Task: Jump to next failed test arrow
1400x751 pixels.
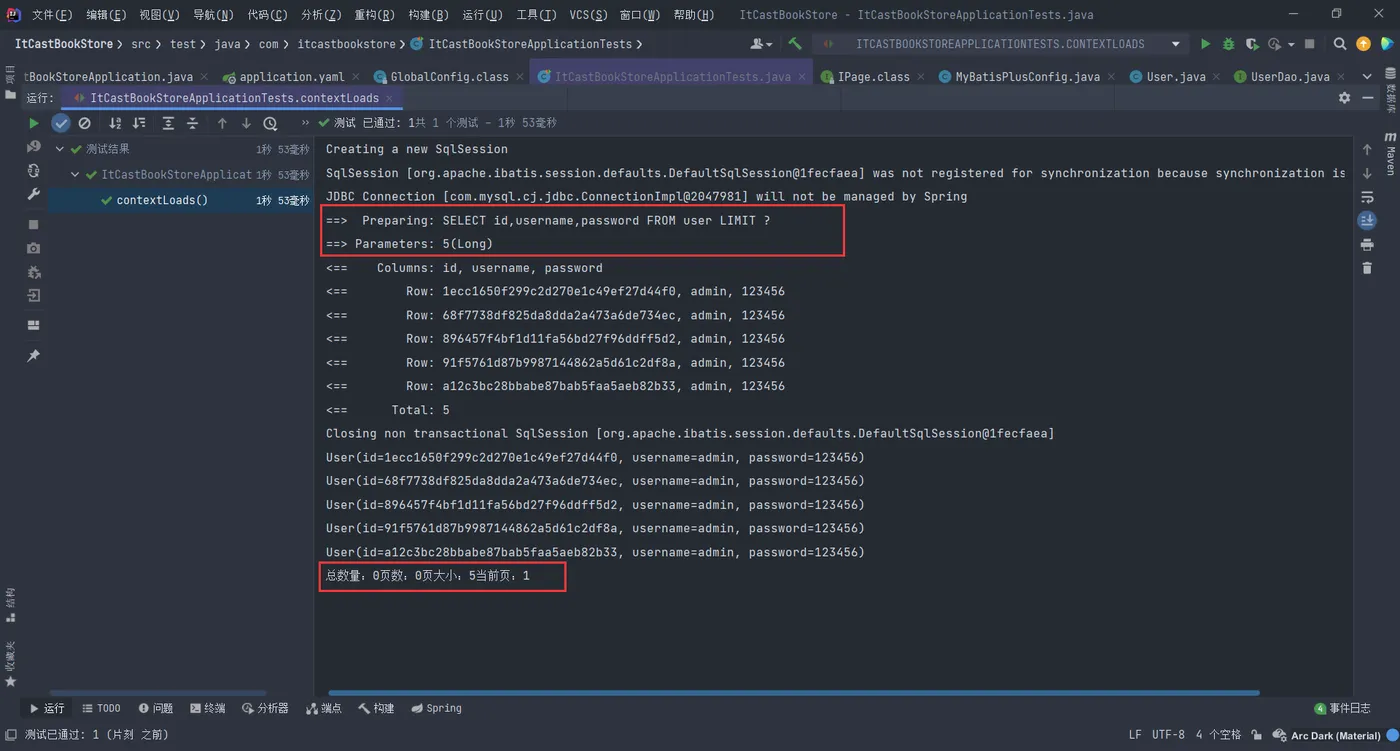Action: (246, 123)
